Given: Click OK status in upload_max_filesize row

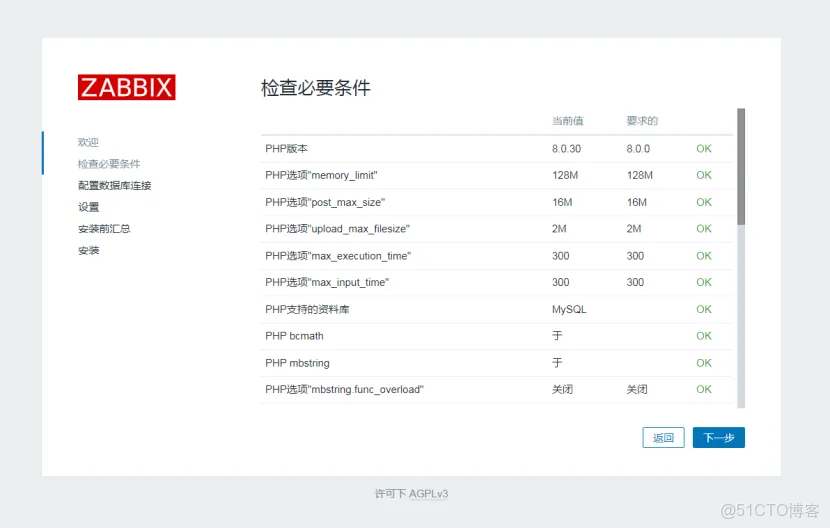Looking at the screenshot, I should [704, 229].
